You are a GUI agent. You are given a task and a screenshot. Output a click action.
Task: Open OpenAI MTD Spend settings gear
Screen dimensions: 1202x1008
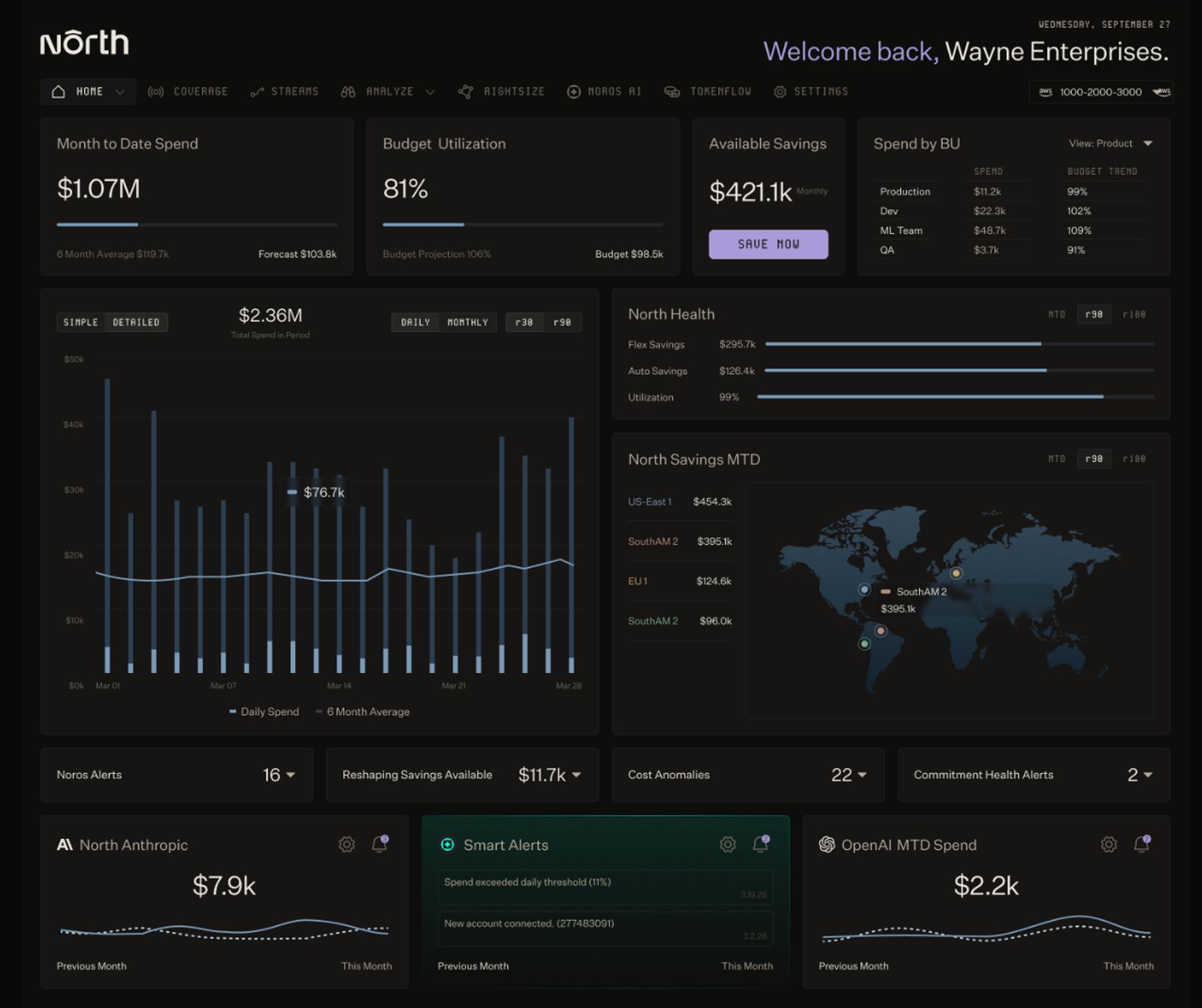coord(1108,844)
